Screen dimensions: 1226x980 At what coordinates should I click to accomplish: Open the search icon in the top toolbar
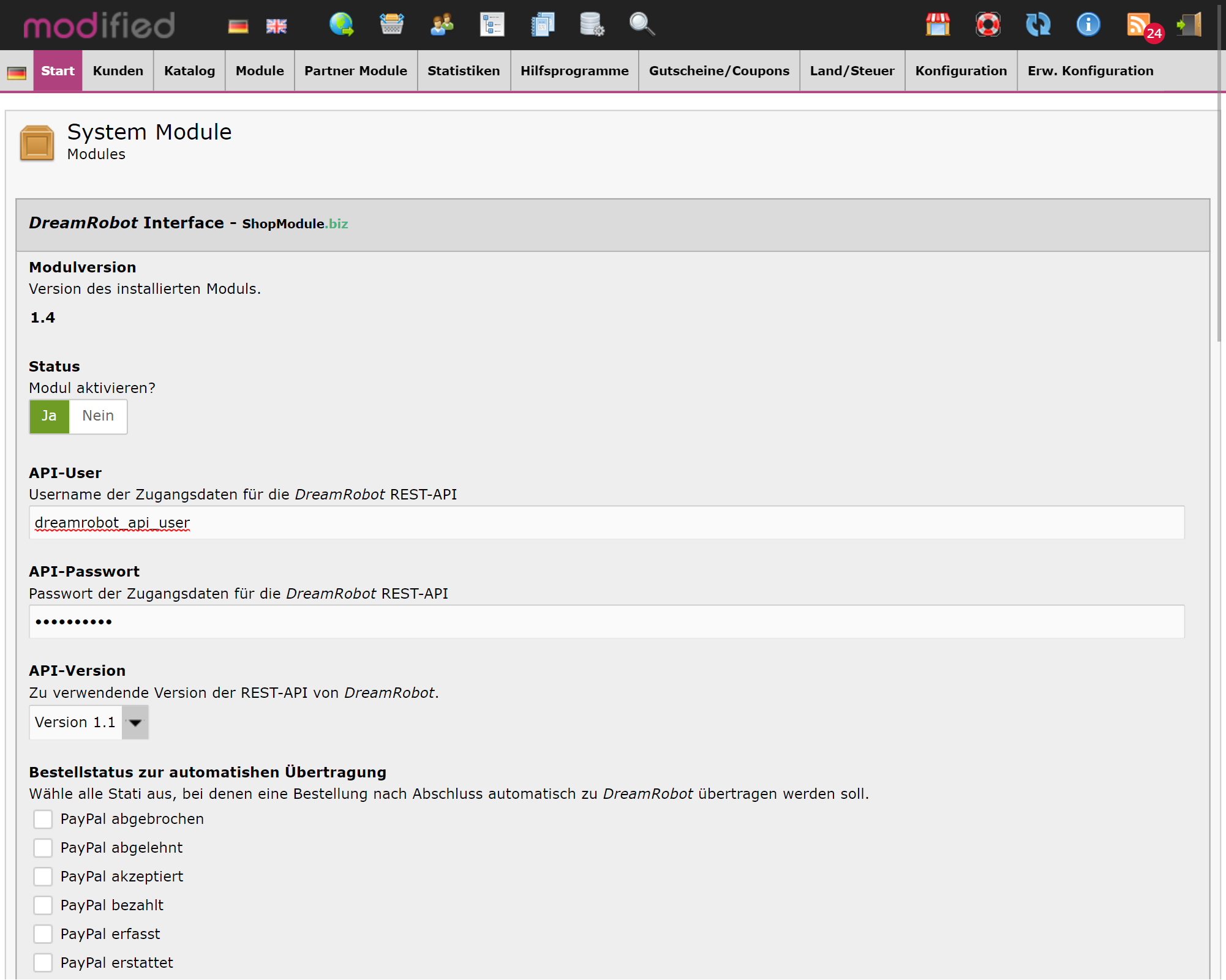[x=641, y=24]
